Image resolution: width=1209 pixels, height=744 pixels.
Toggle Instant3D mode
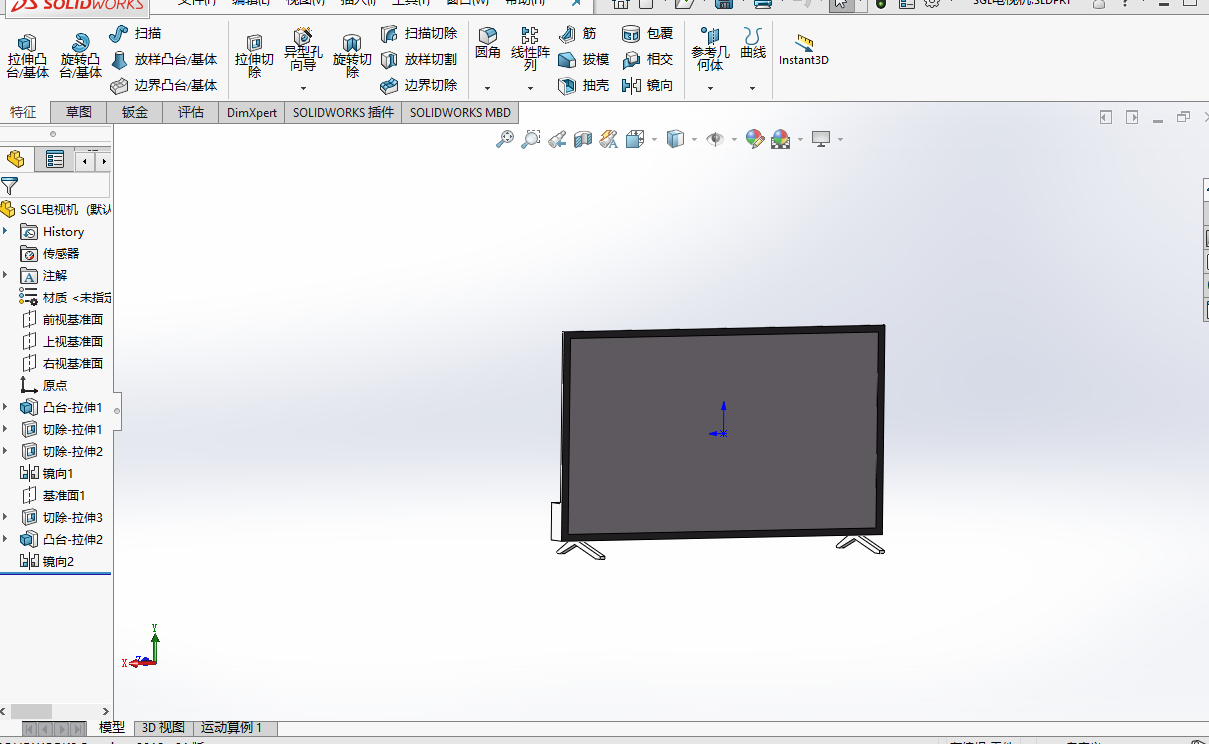(x=804, y=50)
